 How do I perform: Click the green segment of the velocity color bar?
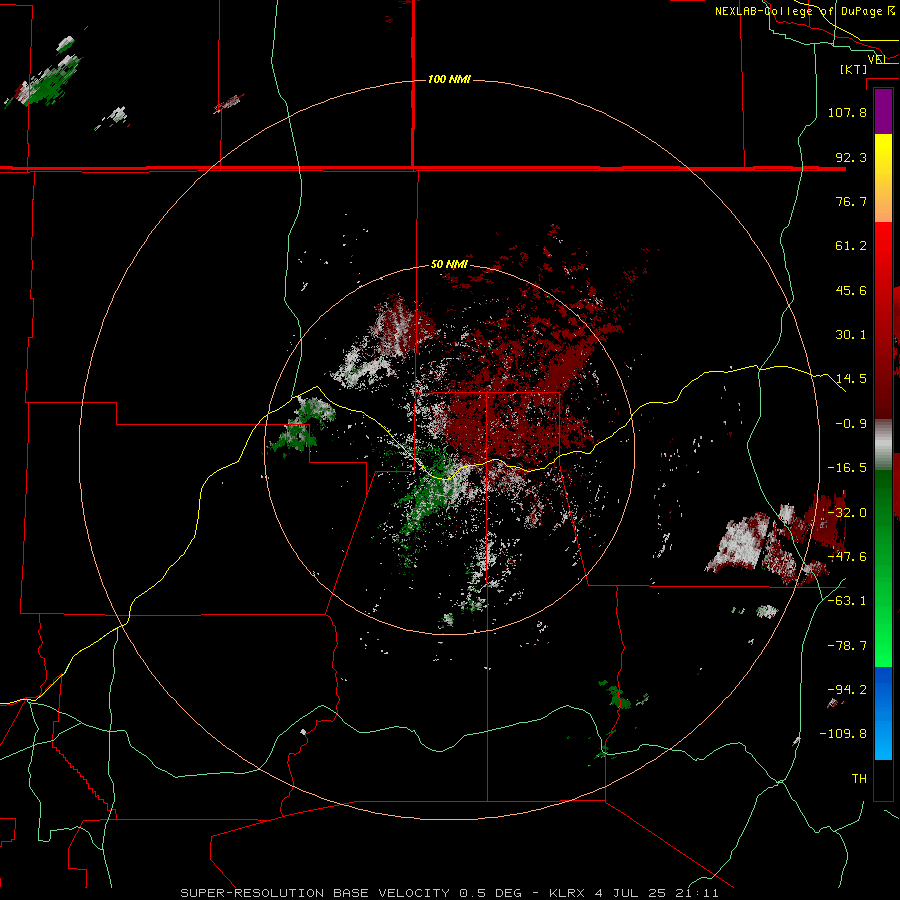coord(883,568)
